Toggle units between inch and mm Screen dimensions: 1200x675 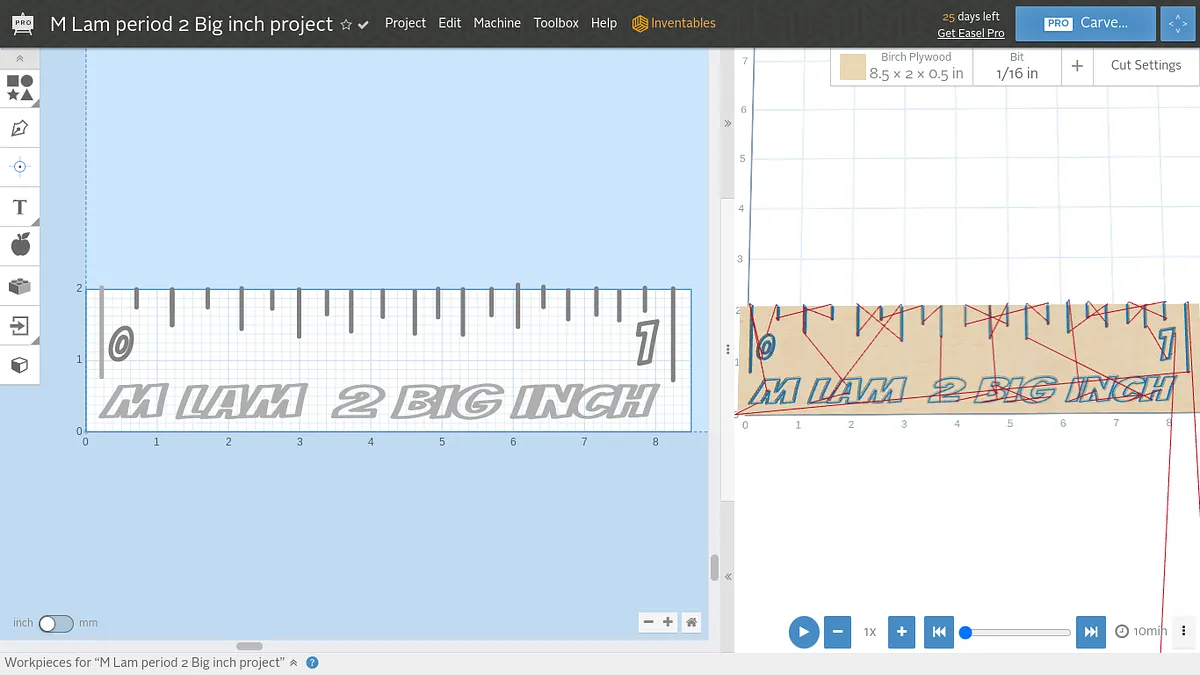click(55, 623)
